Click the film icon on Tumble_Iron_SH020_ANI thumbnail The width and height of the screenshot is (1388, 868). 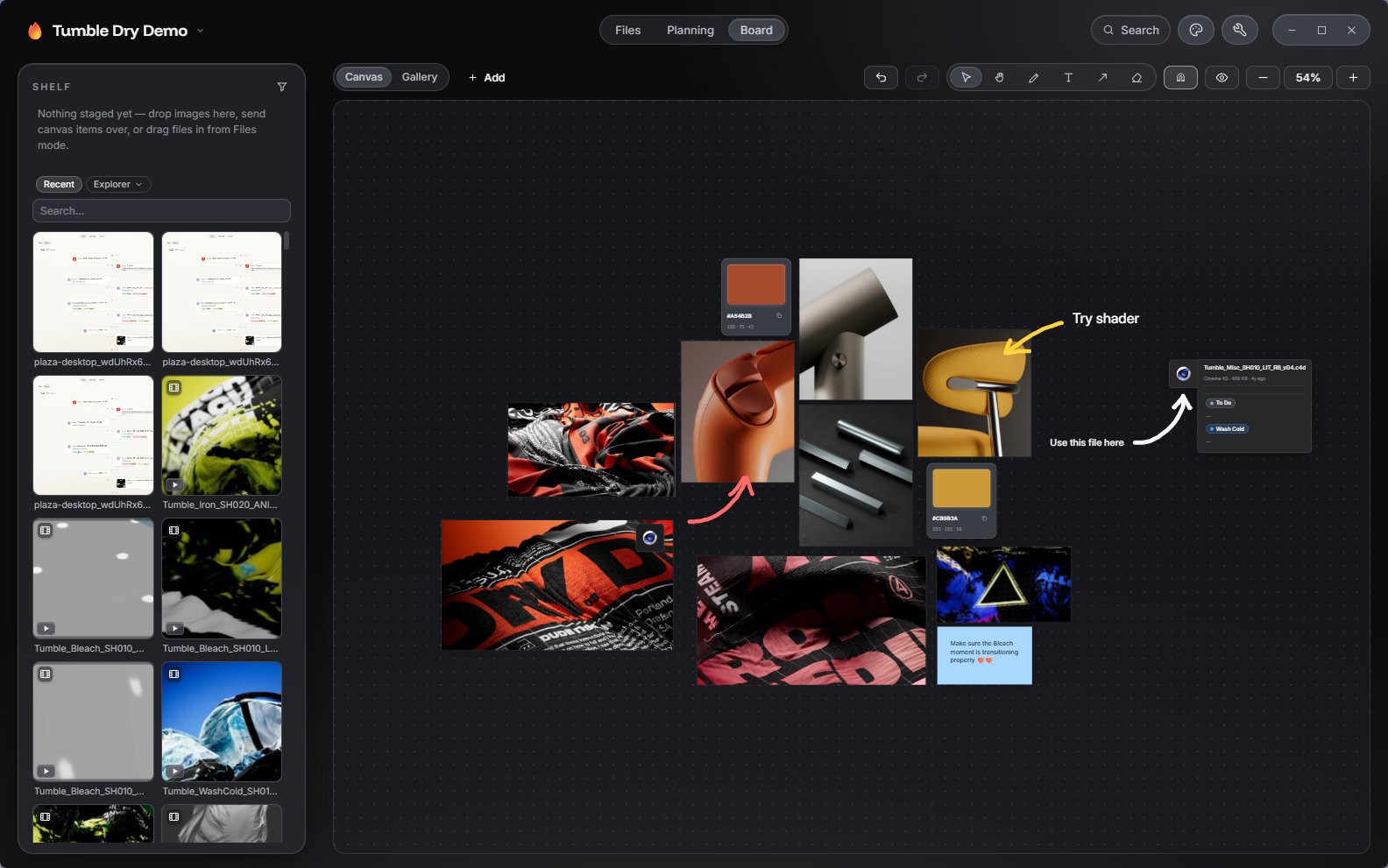174,387
